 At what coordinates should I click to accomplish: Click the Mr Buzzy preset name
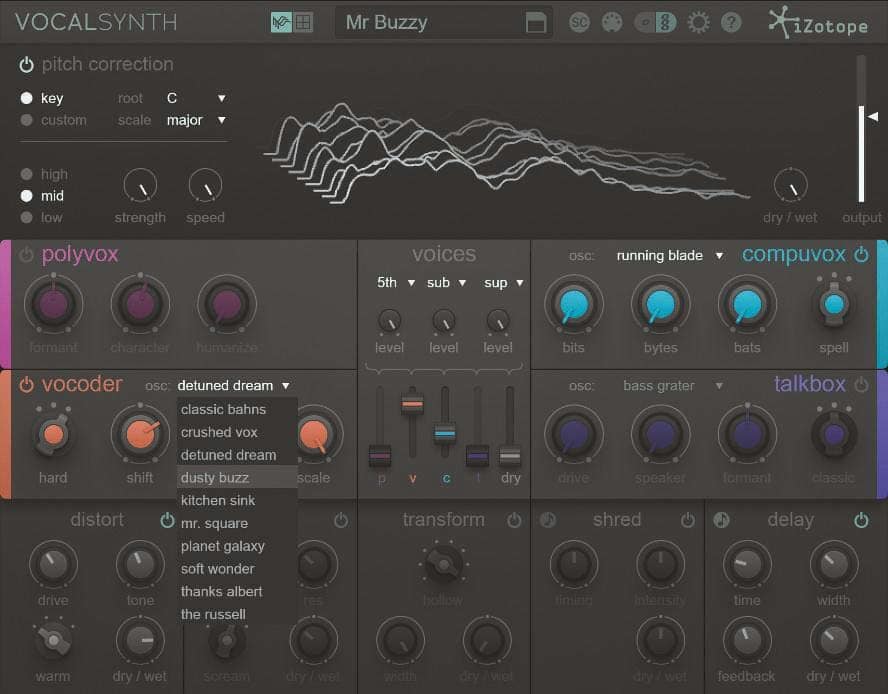pos(387,23)
